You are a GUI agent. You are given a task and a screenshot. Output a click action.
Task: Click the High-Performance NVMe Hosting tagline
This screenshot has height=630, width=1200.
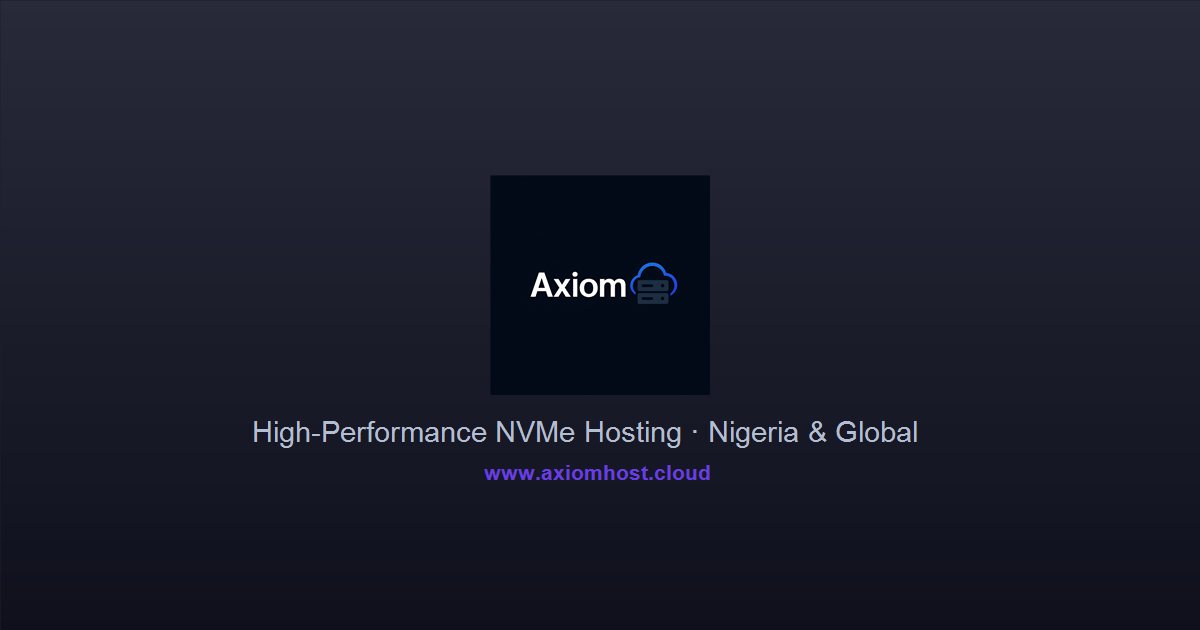[x=585, y=433]
